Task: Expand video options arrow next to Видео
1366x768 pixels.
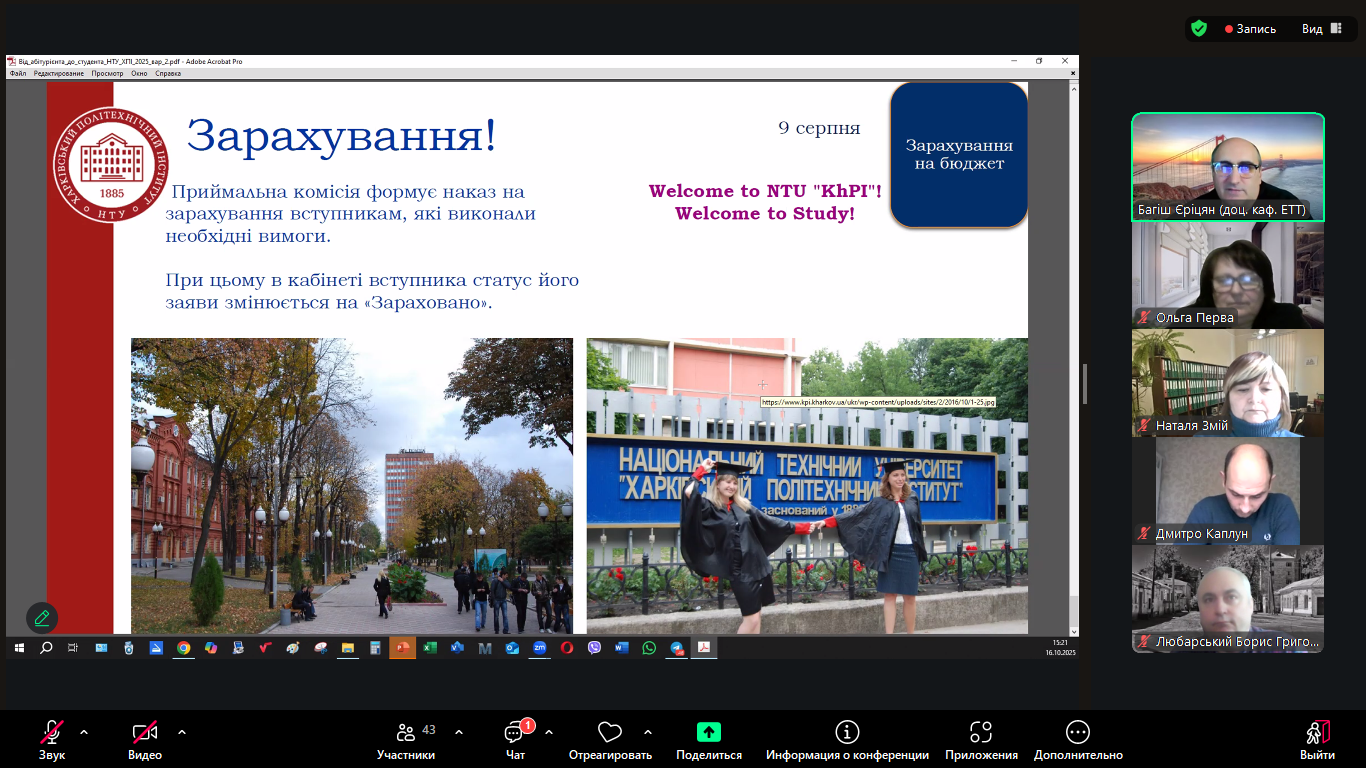Action: coord(181,732)
